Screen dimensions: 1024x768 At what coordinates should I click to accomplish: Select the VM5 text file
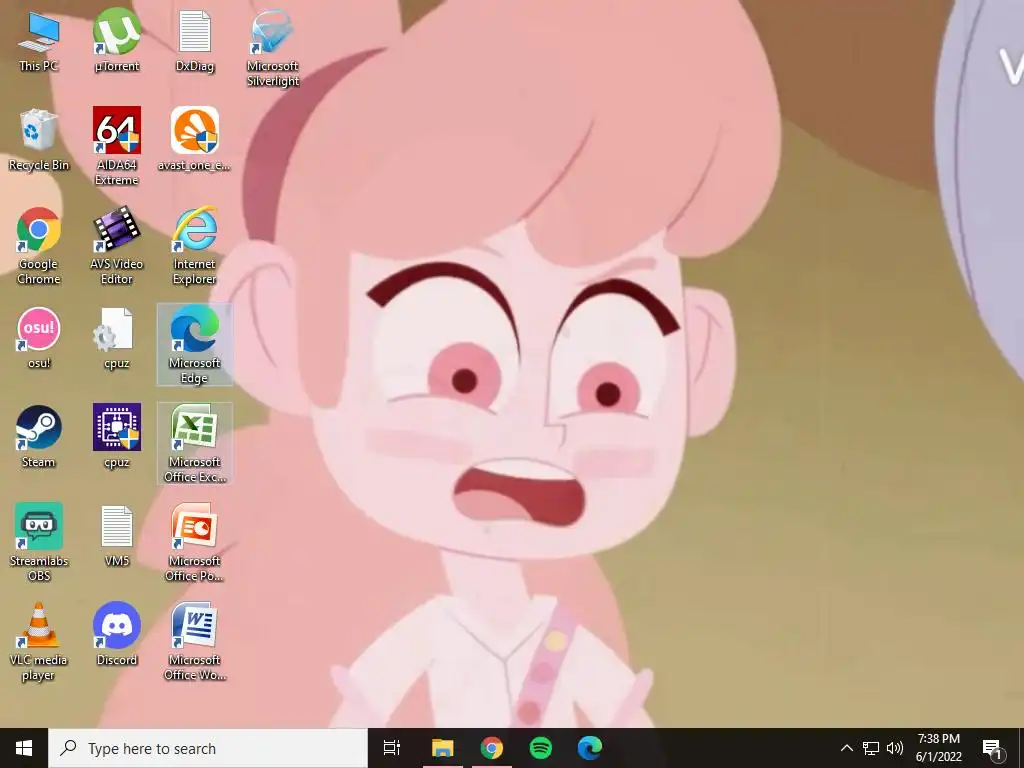[117, 537]
